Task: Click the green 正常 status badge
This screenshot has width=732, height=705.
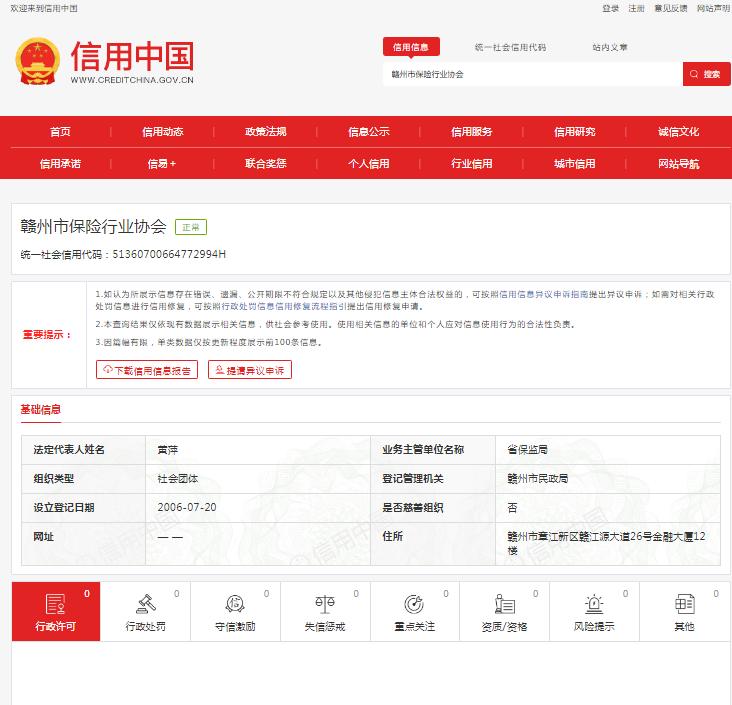Action: pyautogui.click(x=191, y=227)
